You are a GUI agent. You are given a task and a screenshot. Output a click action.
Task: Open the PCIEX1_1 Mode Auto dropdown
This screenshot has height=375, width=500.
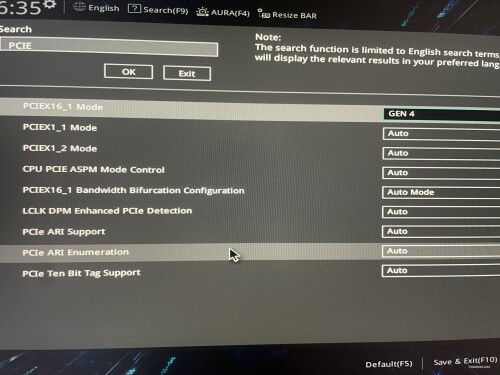pyautogui.click(x=441, y=134)
